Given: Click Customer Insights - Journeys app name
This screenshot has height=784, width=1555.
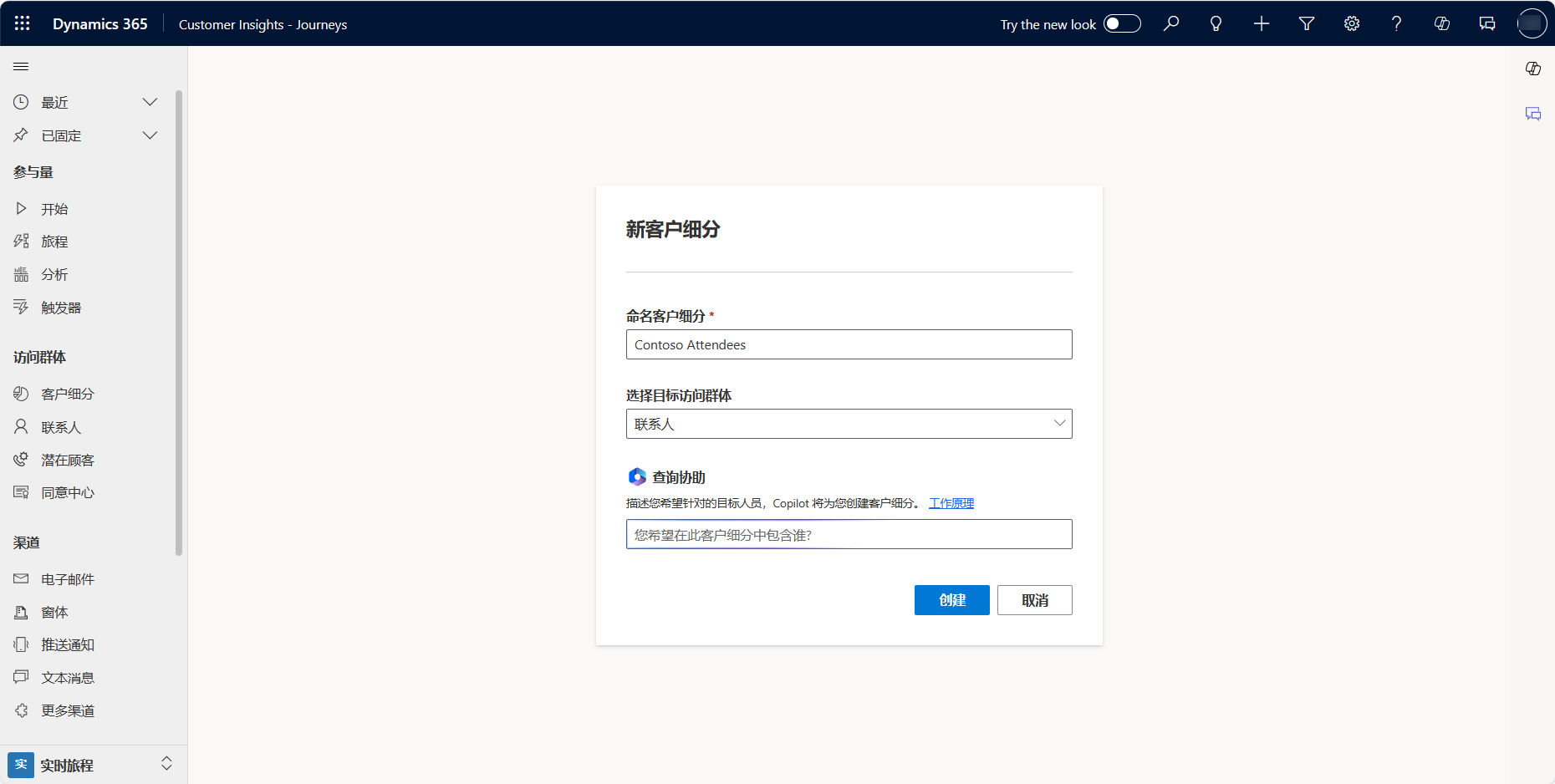Looking at the screenshot, I should click(x=263, y=24).
